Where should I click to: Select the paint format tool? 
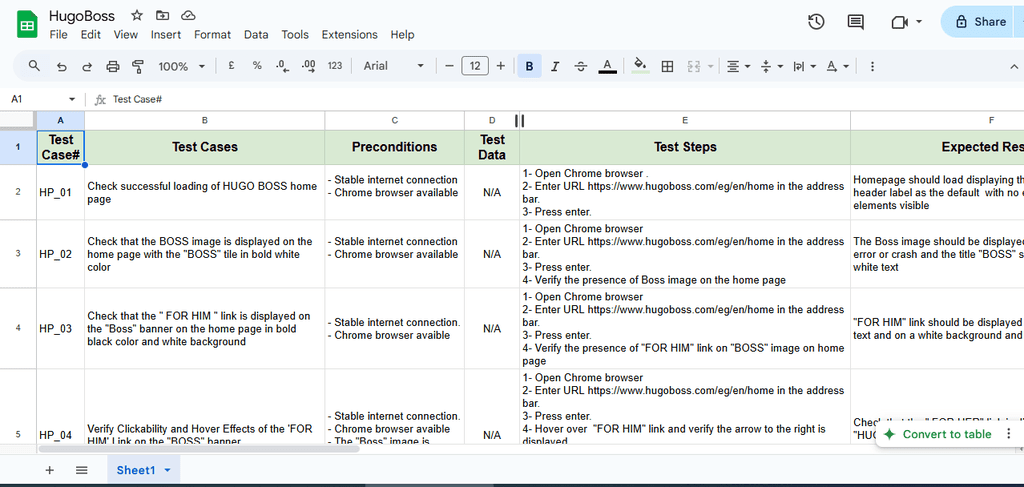(x=138, y=66)
